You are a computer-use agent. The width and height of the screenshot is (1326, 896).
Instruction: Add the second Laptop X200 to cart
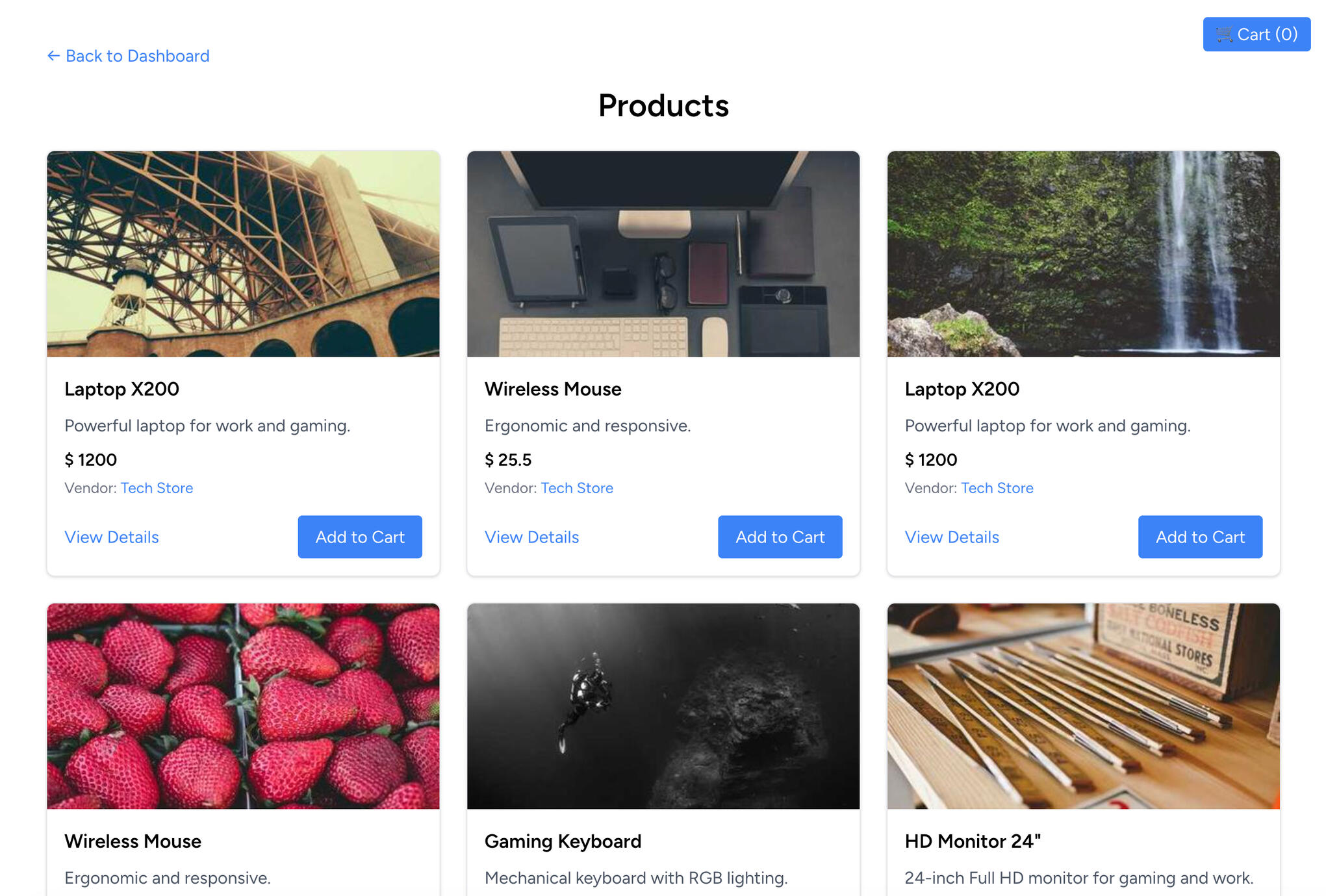(1200, 537)
